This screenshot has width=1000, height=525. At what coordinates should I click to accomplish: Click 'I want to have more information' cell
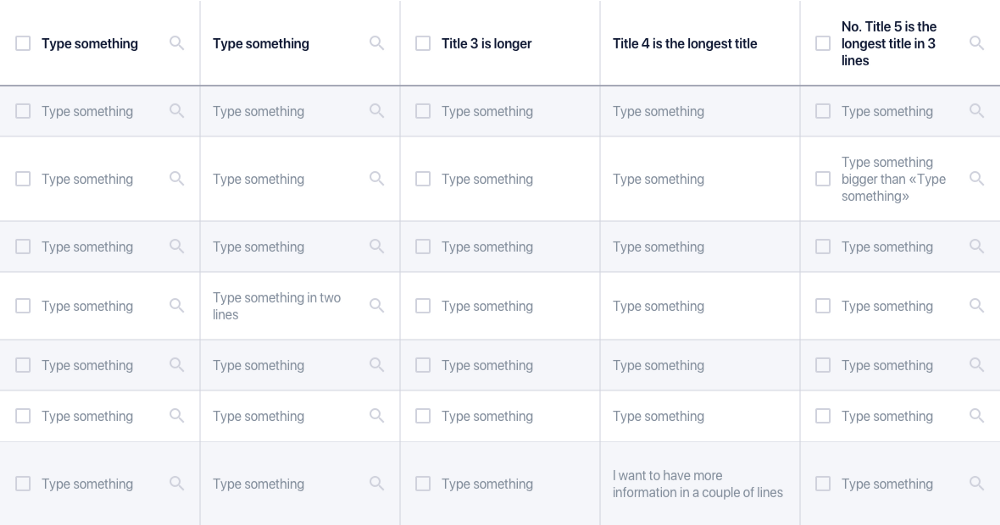[698, 484]
